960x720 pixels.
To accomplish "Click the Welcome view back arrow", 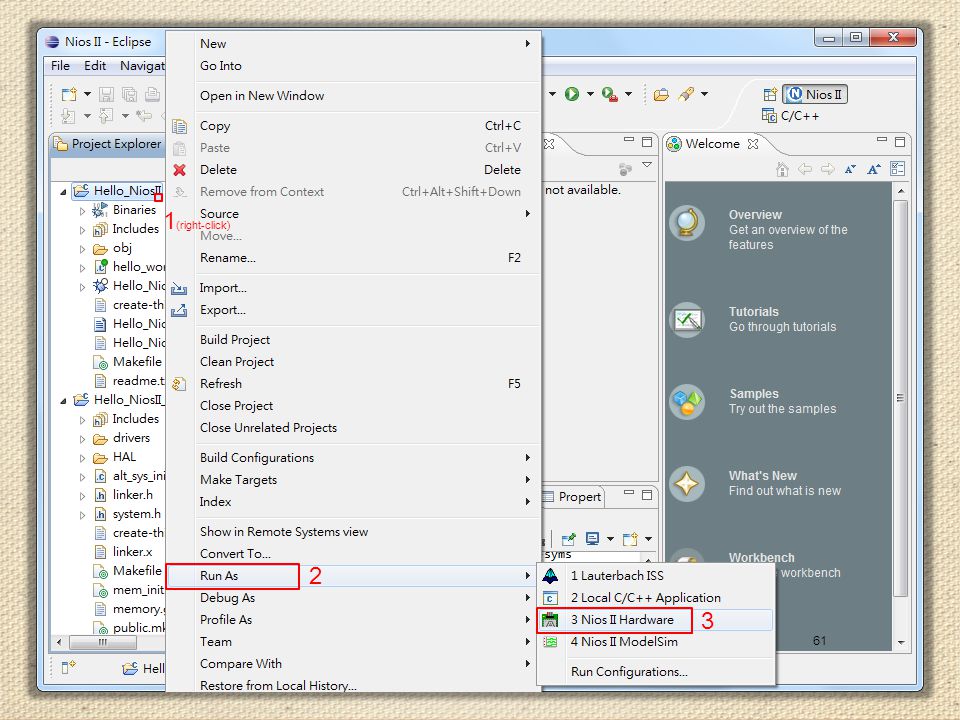I will [804, 169].
